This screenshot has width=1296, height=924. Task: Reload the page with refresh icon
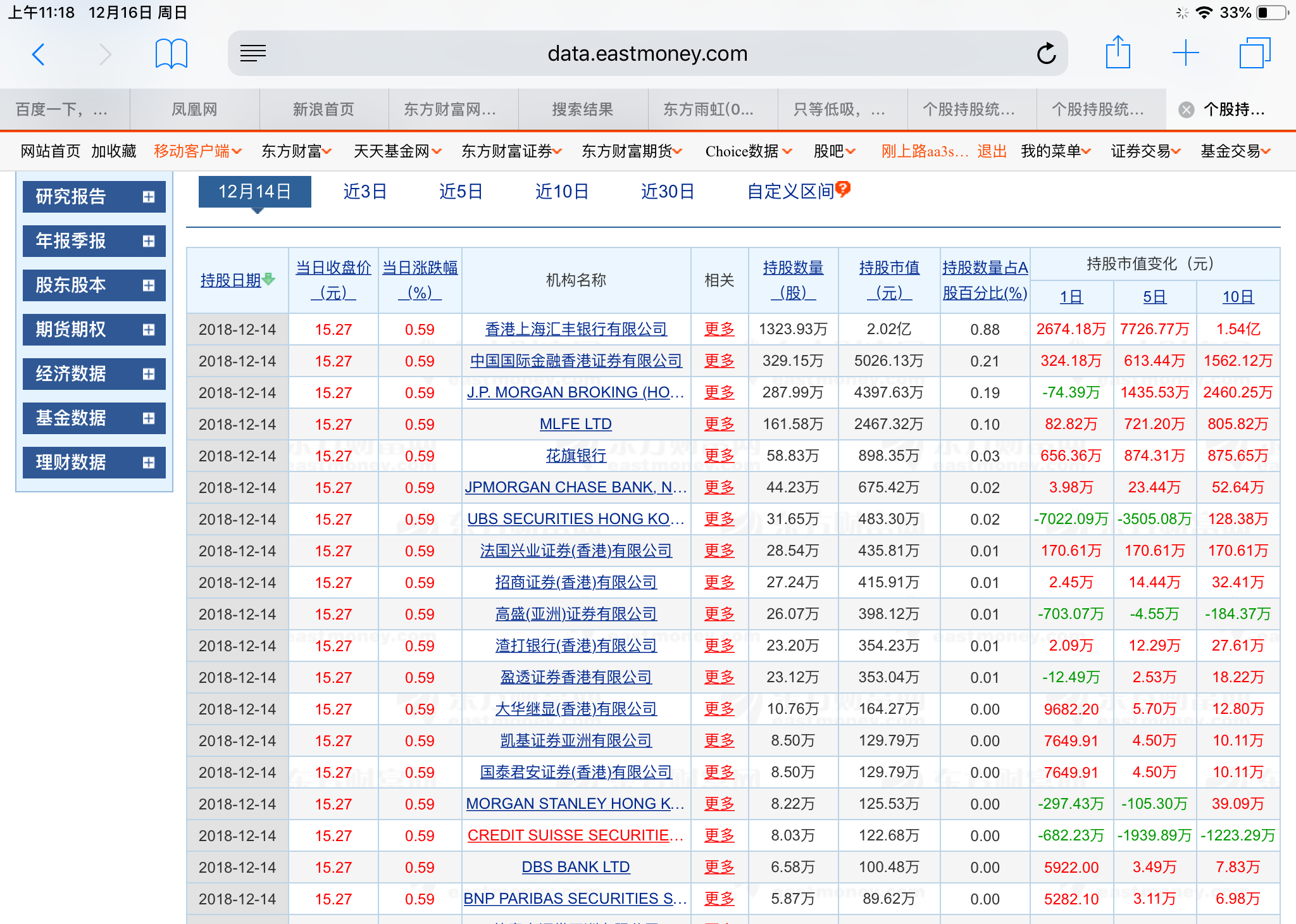[1047, 54]
